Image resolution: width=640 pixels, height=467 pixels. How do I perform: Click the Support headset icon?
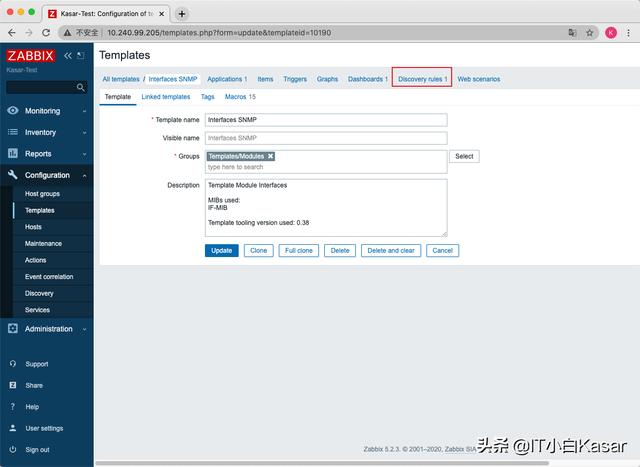tap(13, 364)
